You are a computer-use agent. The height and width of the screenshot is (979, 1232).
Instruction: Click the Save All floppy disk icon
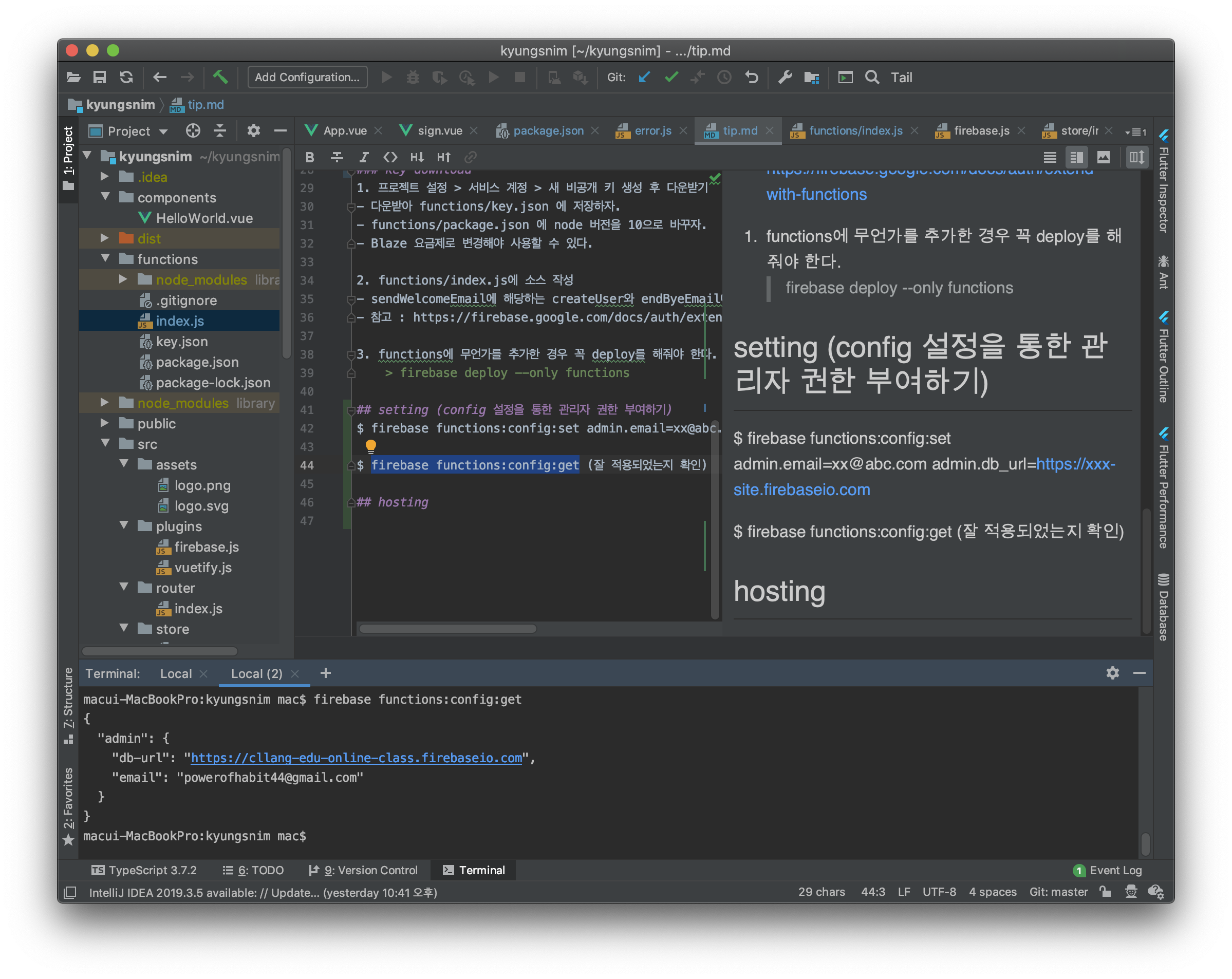tap(100, 77)
